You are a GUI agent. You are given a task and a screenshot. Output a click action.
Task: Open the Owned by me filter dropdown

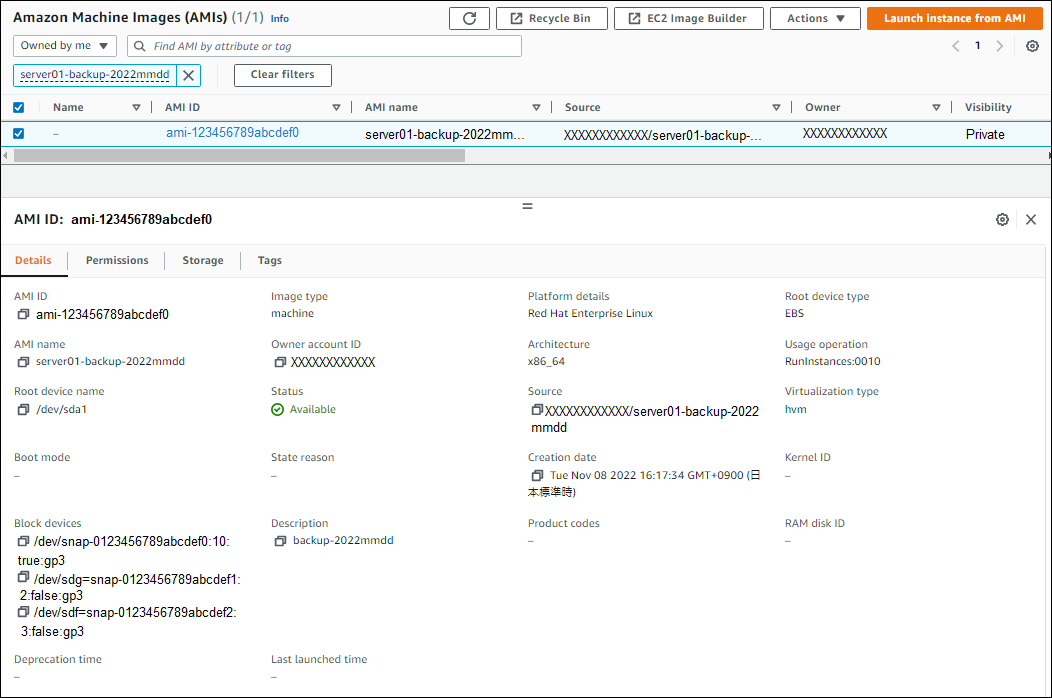(65, 46)
